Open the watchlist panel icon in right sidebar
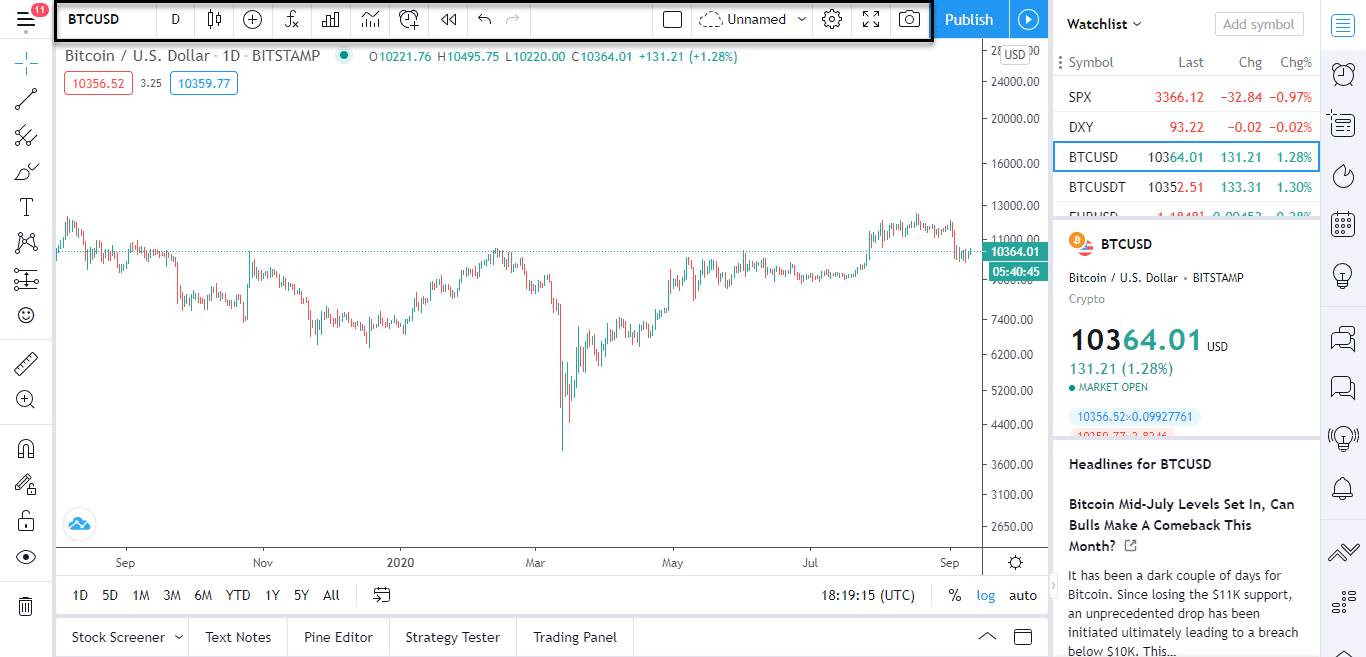 1343,26
